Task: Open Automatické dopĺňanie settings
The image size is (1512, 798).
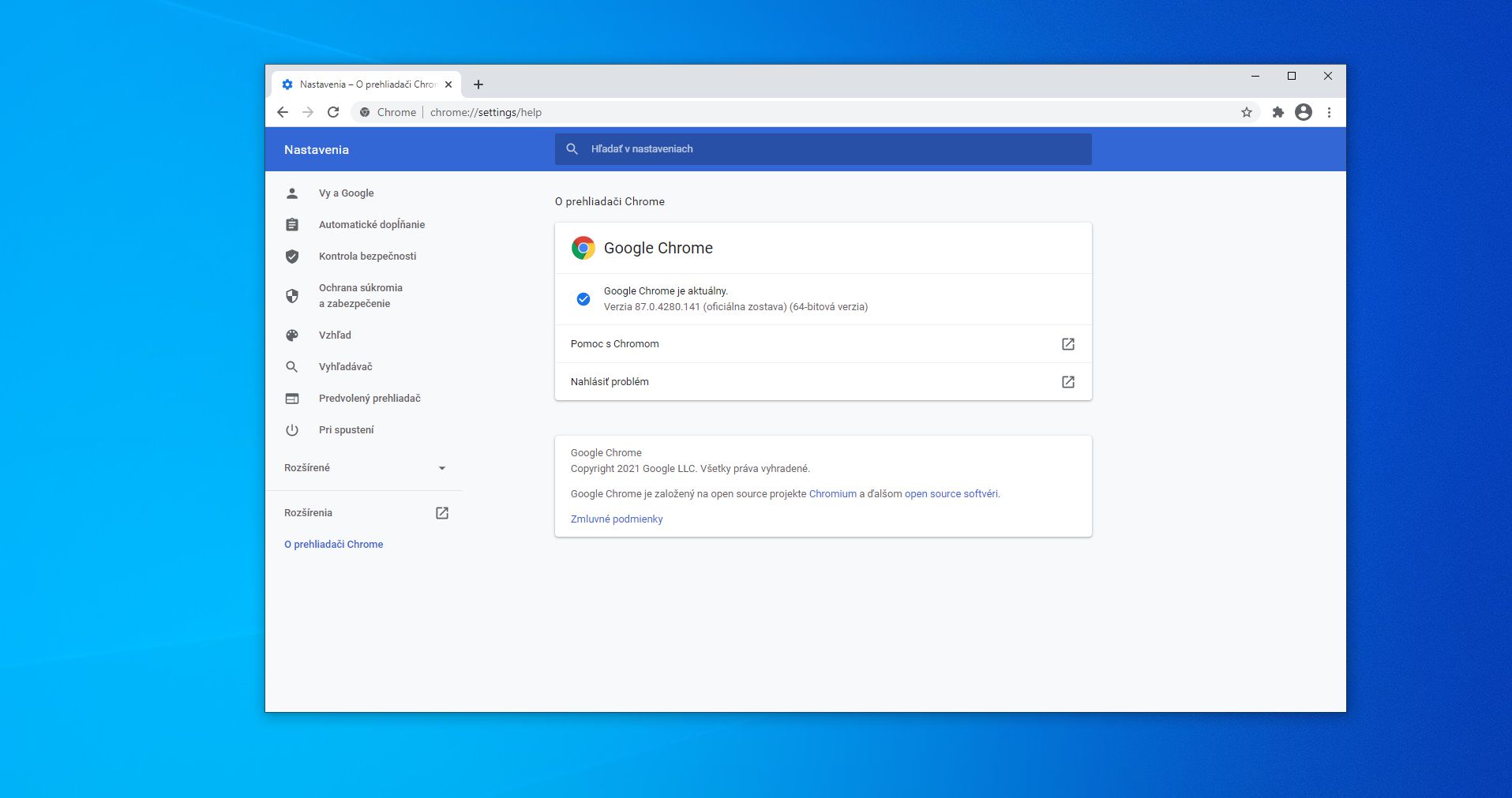Action: [372, 225]
